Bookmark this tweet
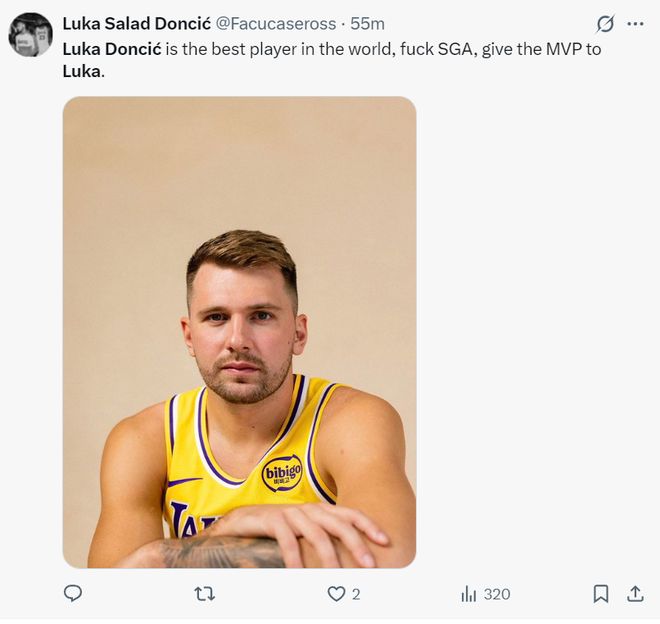 [601, 594]
